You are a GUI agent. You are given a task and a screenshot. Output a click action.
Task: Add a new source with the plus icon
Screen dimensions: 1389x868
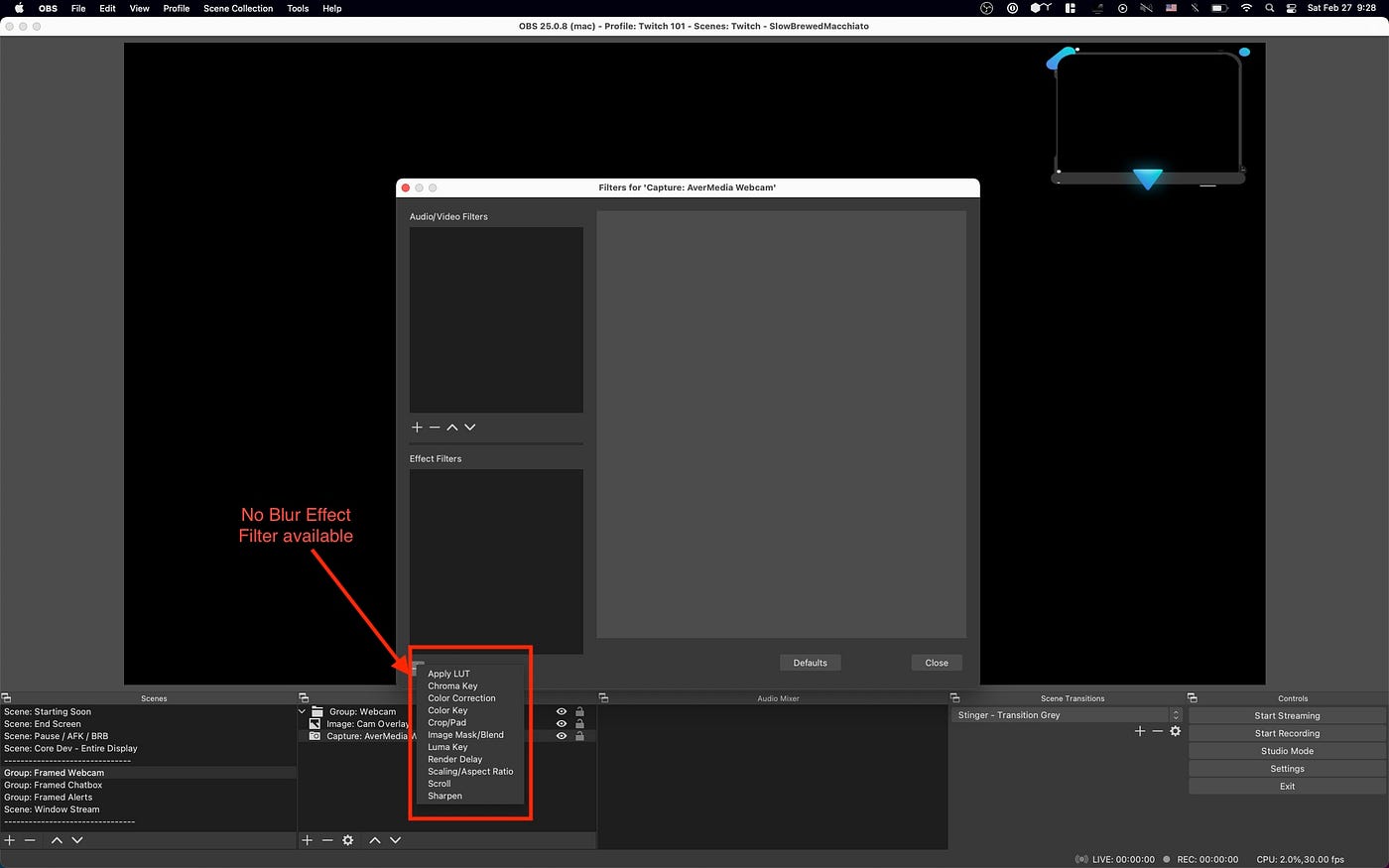pos(308,840)
